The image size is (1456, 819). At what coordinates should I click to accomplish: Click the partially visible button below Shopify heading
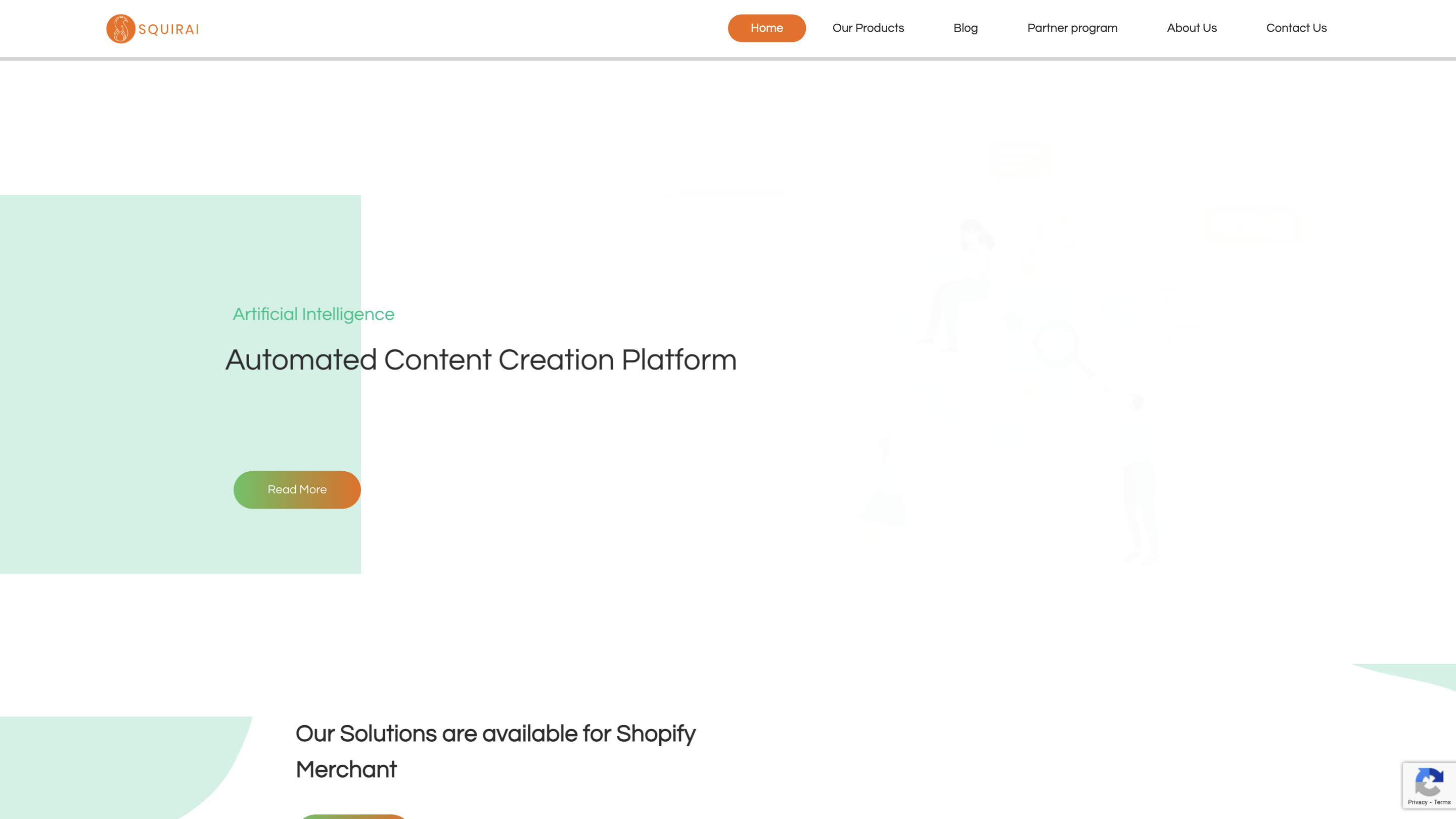pos(353,816)
